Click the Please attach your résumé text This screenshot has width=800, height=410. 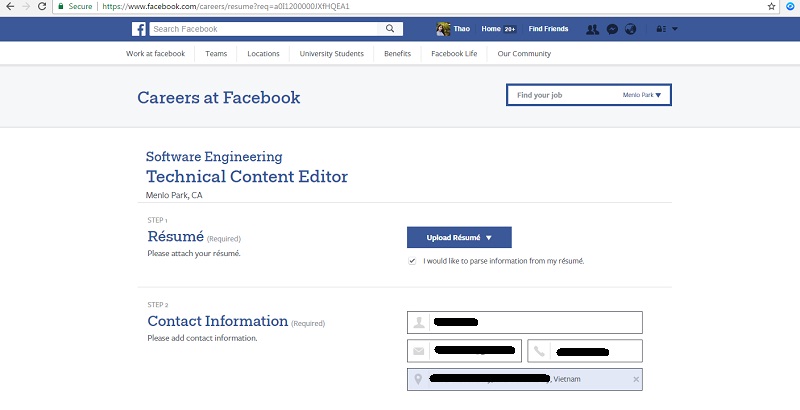[x=194, y=253]
